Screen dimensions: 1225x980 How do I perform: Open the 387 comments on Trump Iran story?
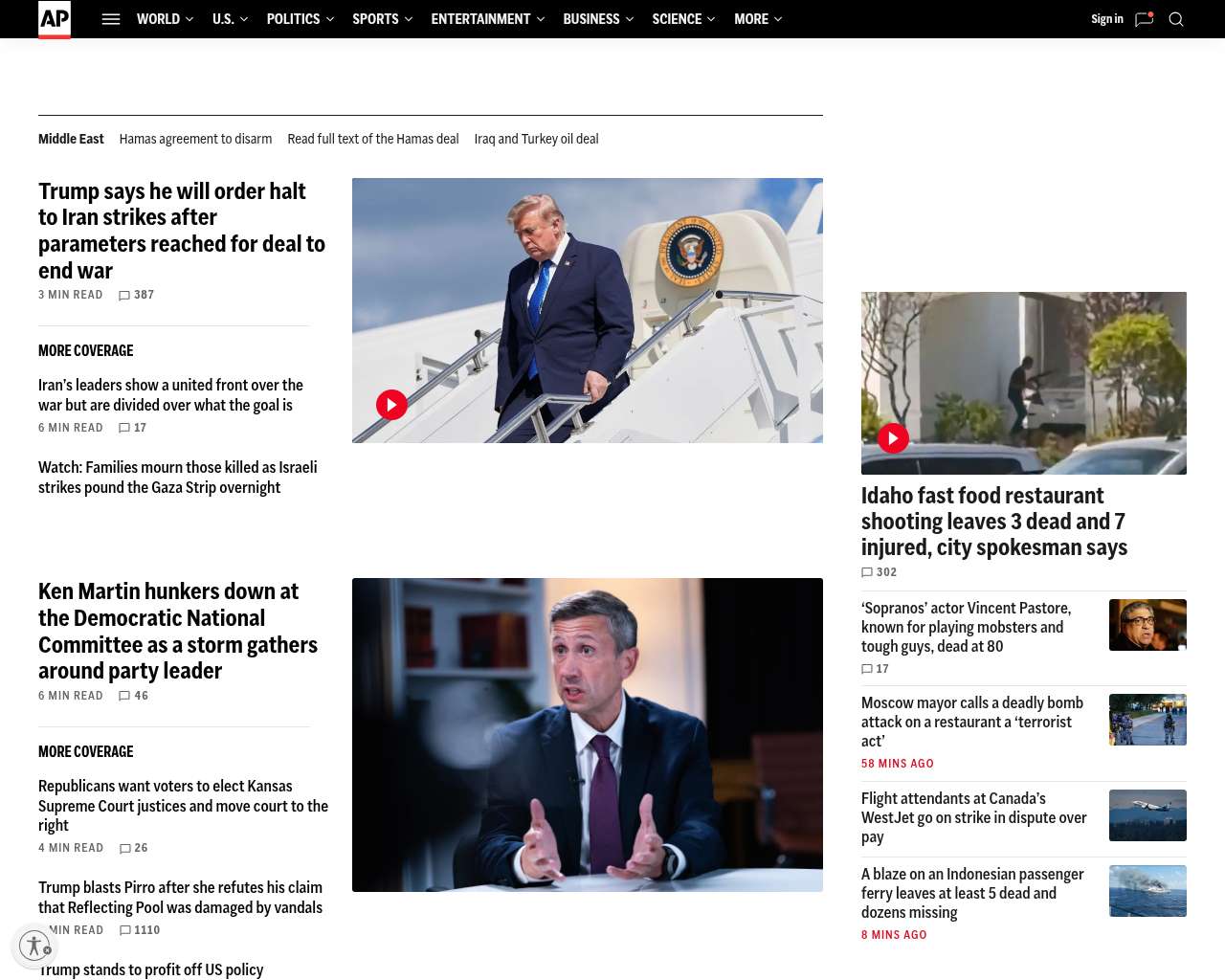136,295
